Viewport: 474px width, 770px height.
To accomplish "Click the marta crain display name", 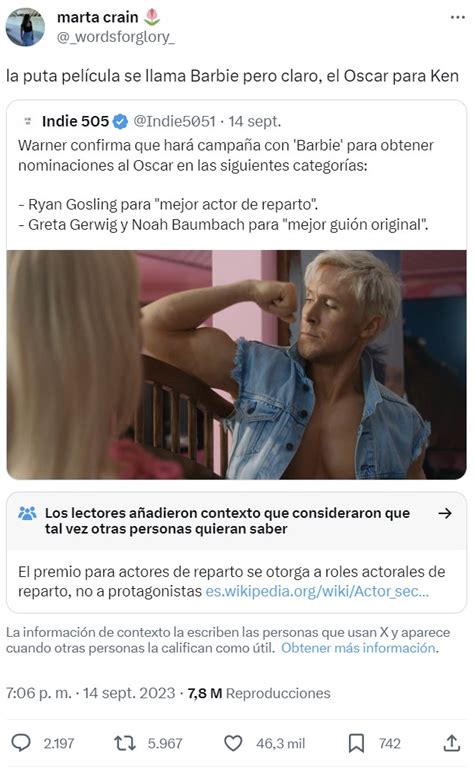I will click(97, 17).
